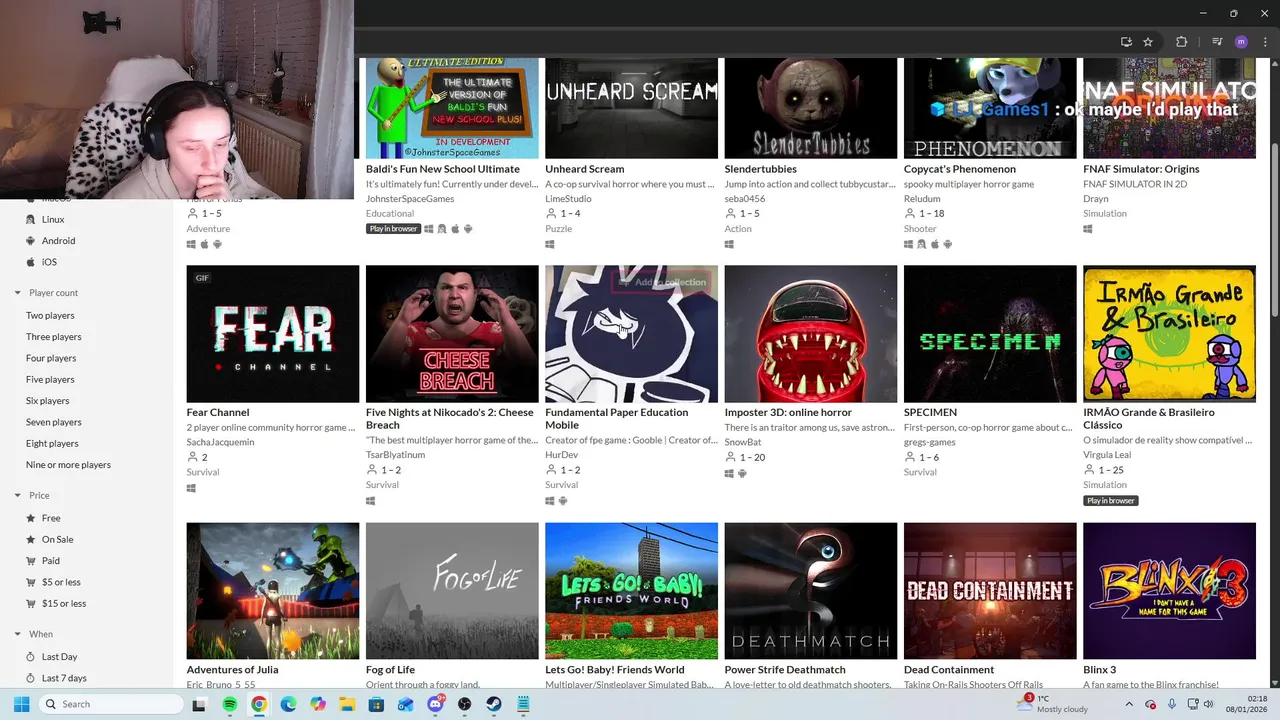
Task: Open Baldi's Fun New School Ultimate title
Action: click(443, 169)
